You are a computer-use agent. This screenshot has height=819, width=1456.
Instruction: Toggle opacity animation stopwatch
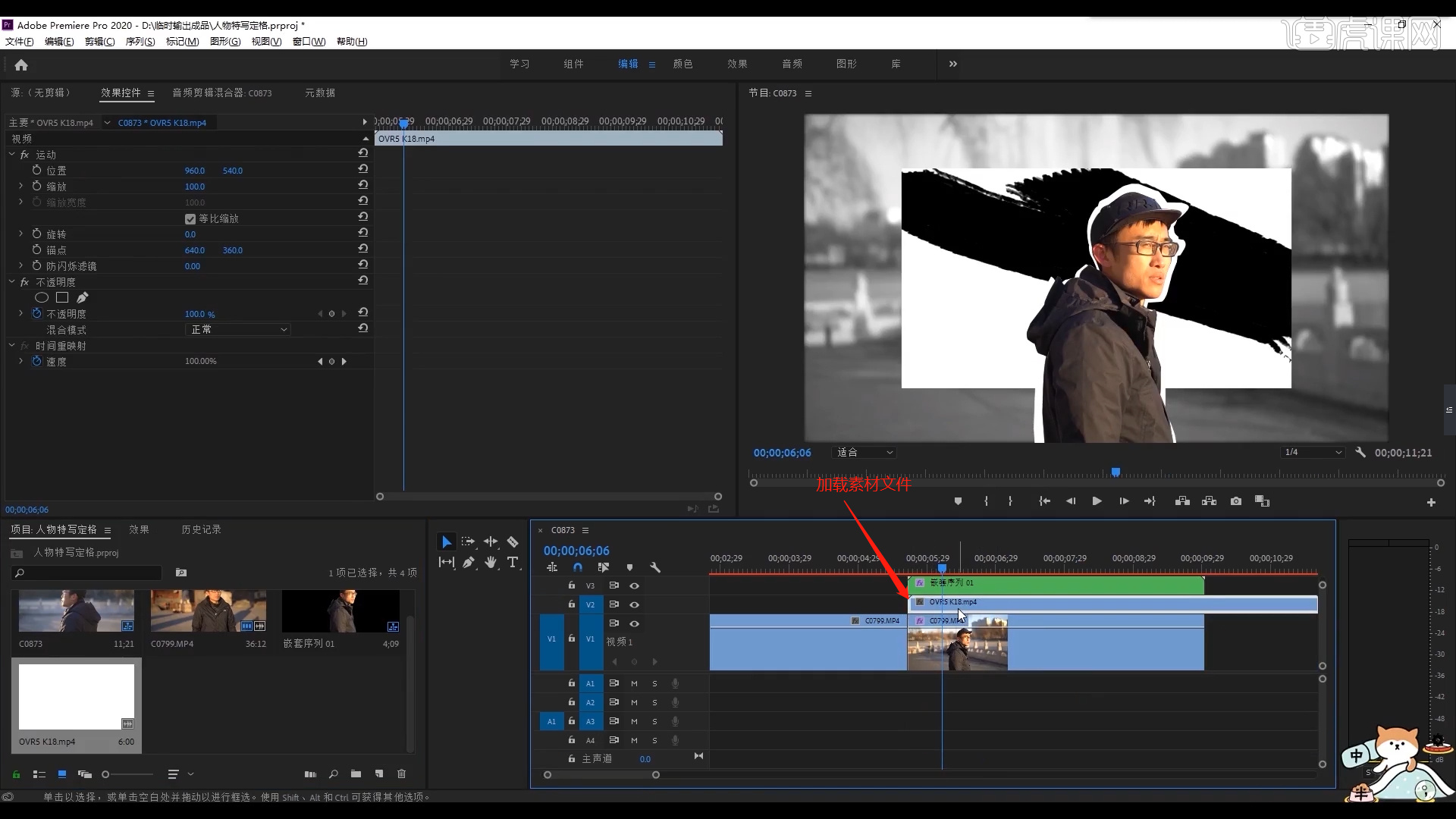(36, 313)
